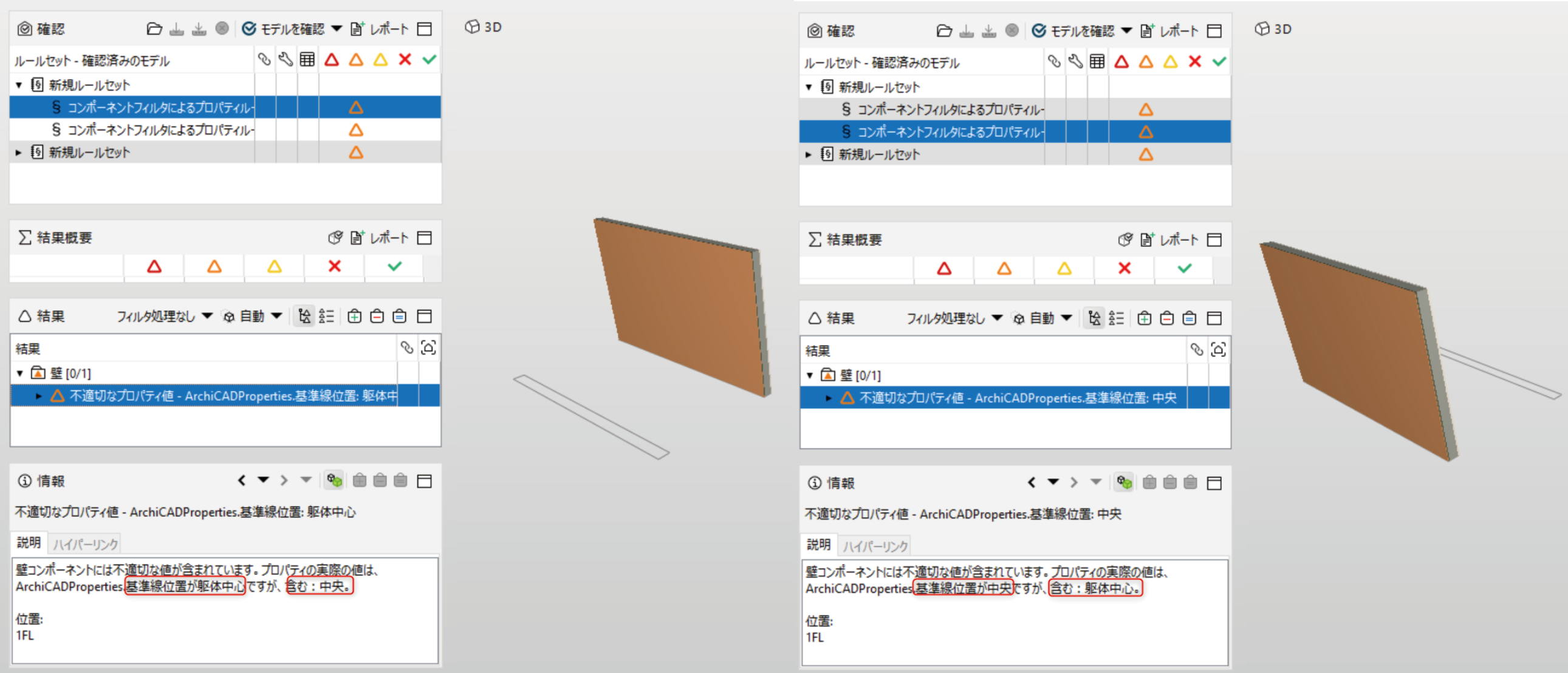Expand second 新規ルールセット in left ruleset tree
The width and height of the screenshot is (1568, 673).
[19, 152]
